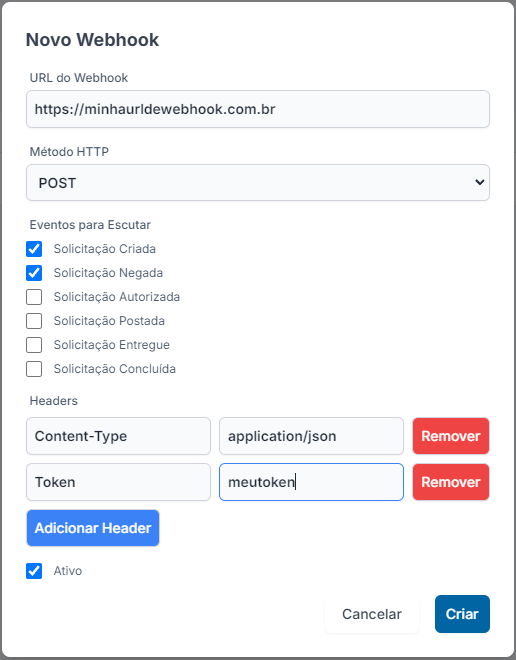
Task: Click the meutoken header value field
Action: point(311,482)
